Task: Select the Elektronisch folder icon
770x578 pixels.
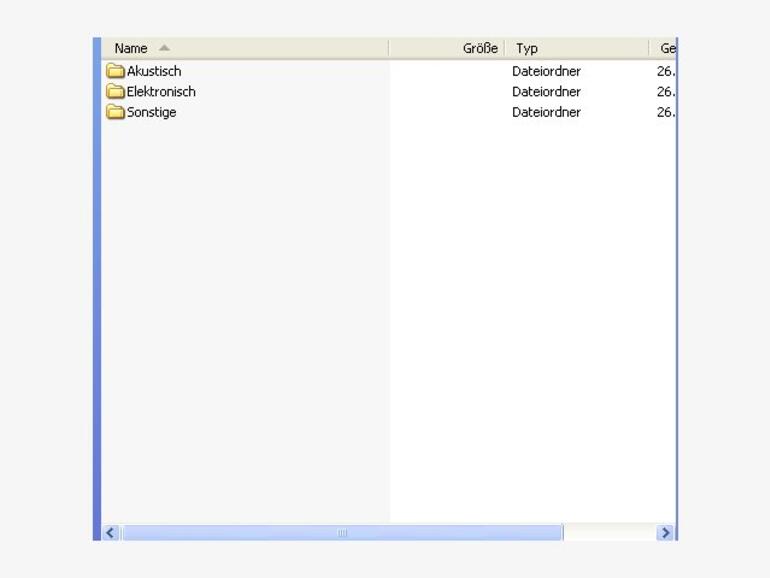Action: pos(115,91)
